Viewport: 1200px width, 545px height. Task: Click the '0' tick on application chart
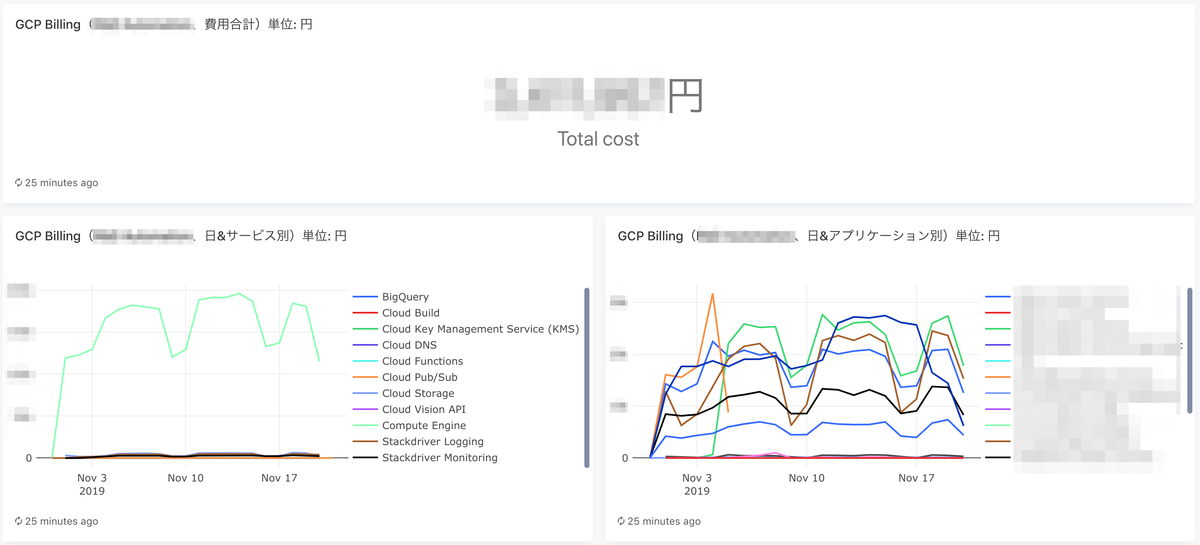click(625, 458)
